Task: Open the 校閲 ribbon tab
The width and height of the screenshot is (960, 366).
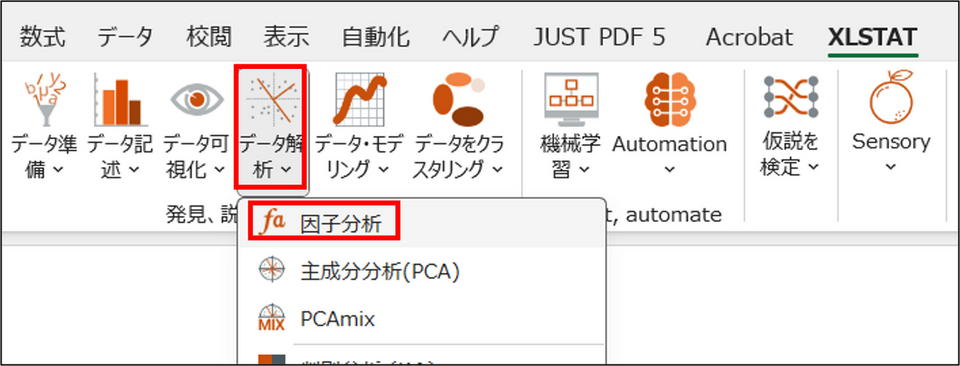Action: pyautogui.click(x=209, y=37)
